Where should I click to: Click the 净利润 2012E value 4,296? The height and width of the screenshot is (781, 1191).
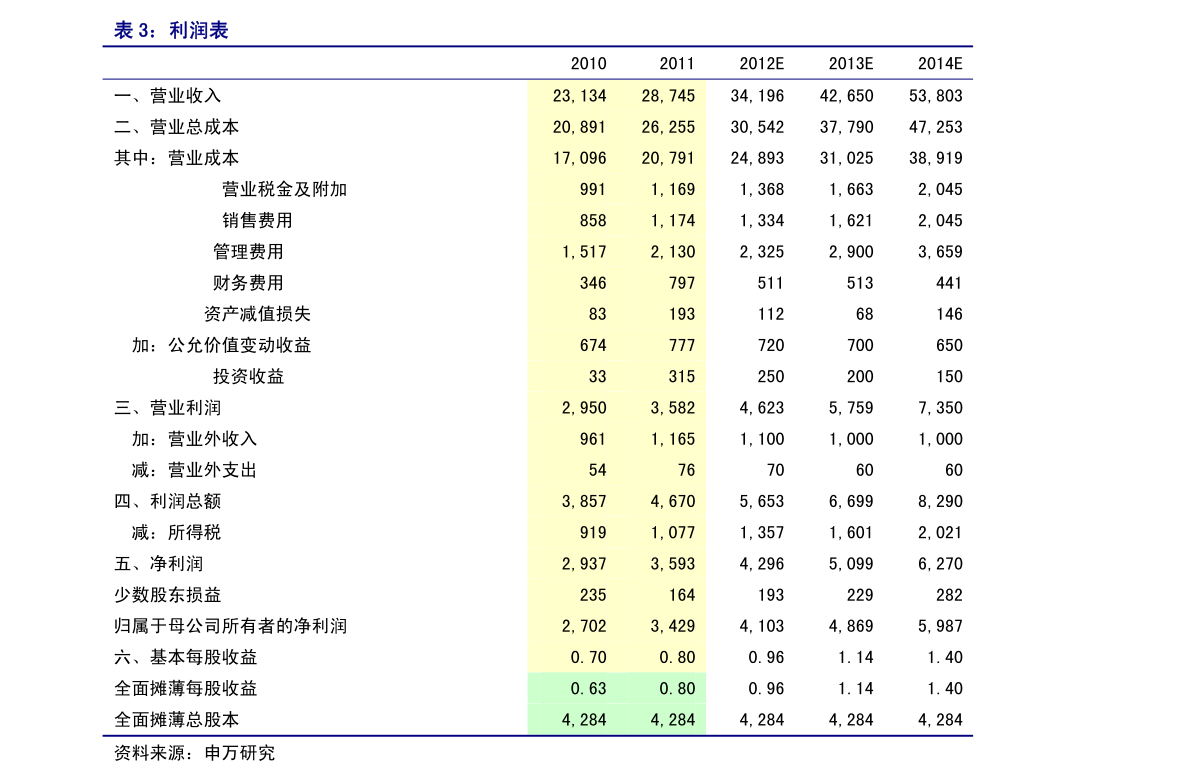[761, 564]
